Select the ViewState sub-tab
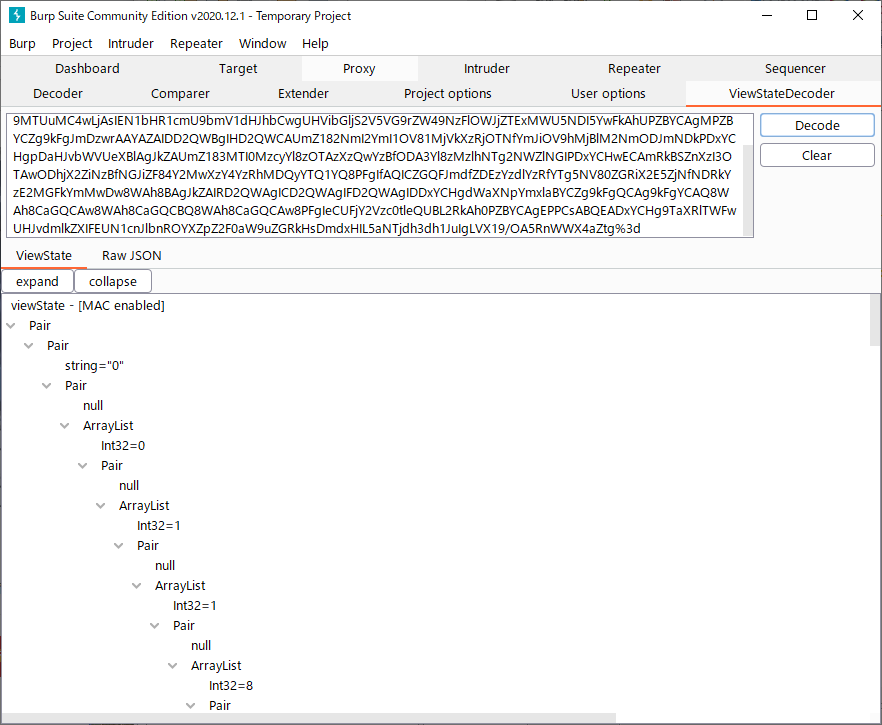Image resolution: width=882 pixels, height=725 pixels. click(44, 255)
